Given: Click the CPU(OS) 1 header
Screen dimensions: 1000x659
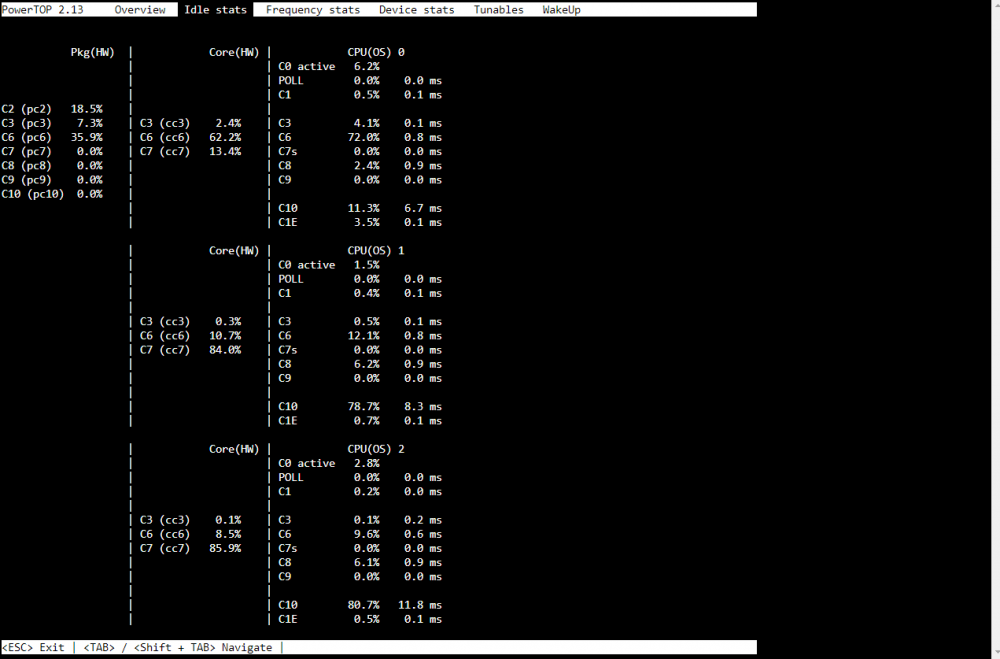Looking at the screenshot, I should point(376,251).
